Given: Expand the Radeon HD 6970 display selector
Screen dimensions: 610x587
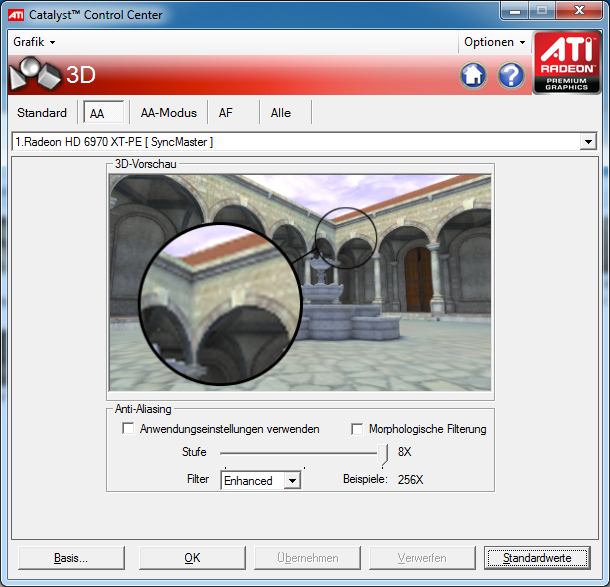Looking at the screenshot, I should pos(304,142).
